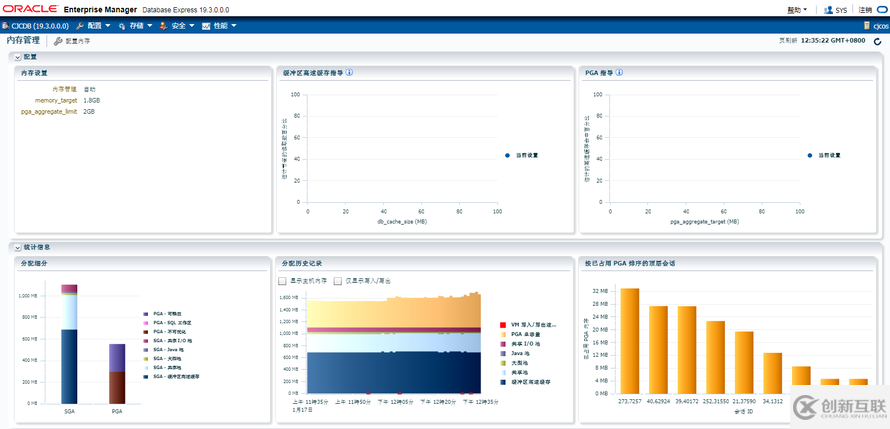Open the 安全 menu
The height and width of the screenshot is (429, 890).
tap(183, 26)
